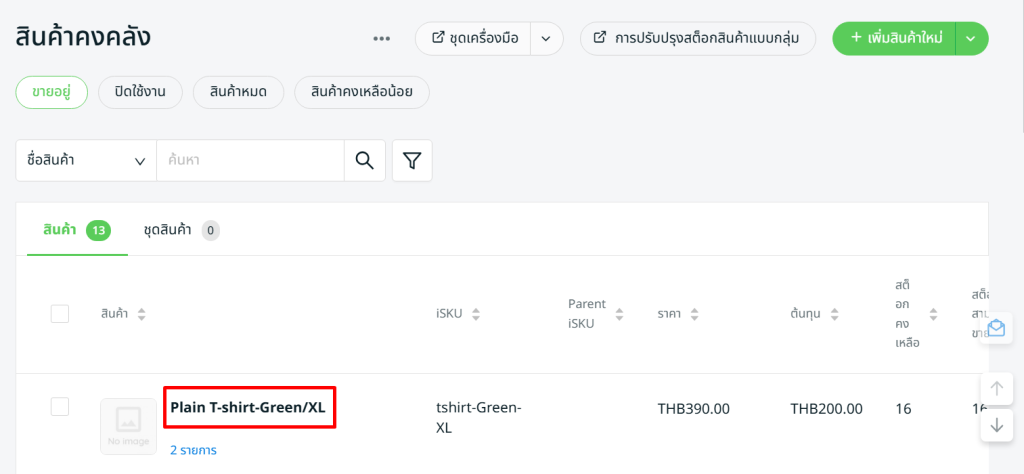
Task: Expand the ชุดเครื่องมือ dropdown arrow
Action: point(546,39)
